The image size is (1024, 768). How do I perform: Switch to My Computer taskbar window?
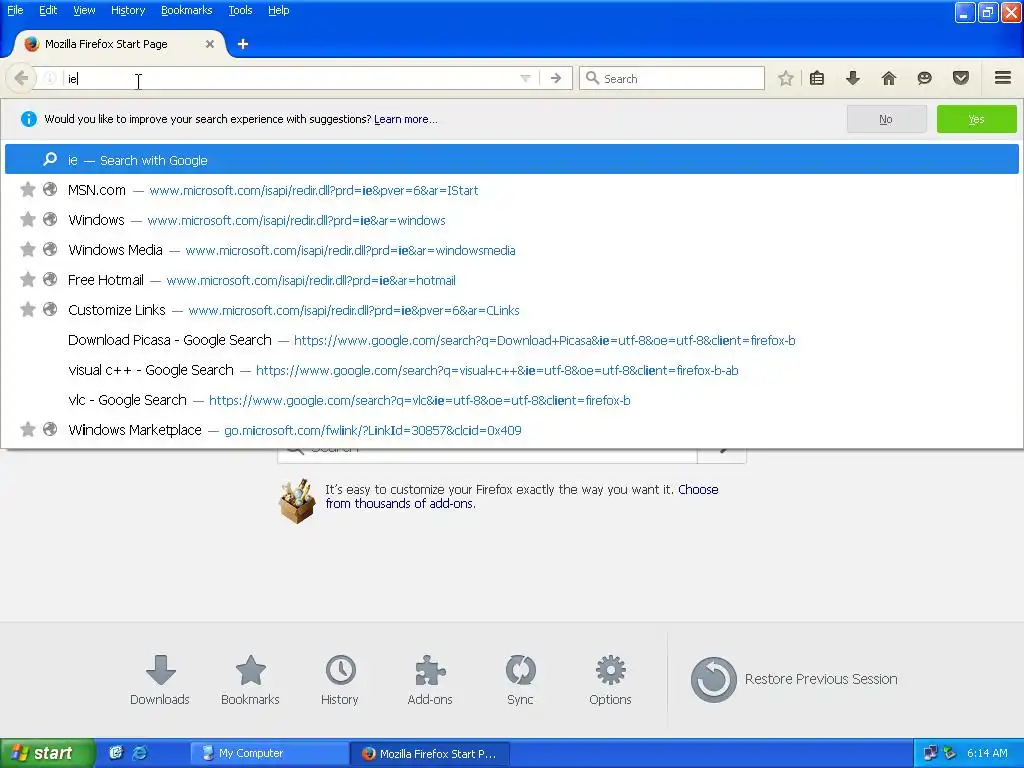click(x=269, y=753)
